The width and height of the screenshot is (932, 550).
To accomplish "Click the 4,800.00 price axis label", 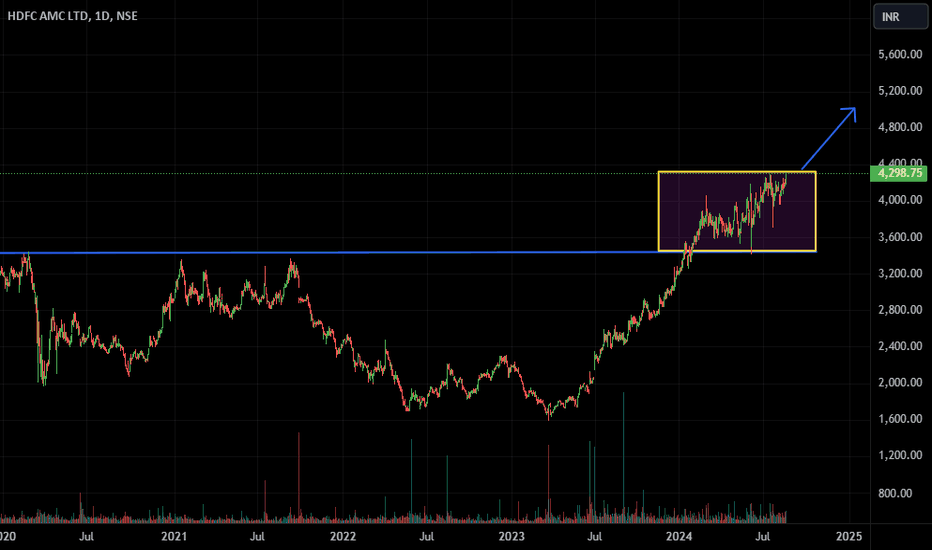I will pyautogui.click(x=900, y=127).
